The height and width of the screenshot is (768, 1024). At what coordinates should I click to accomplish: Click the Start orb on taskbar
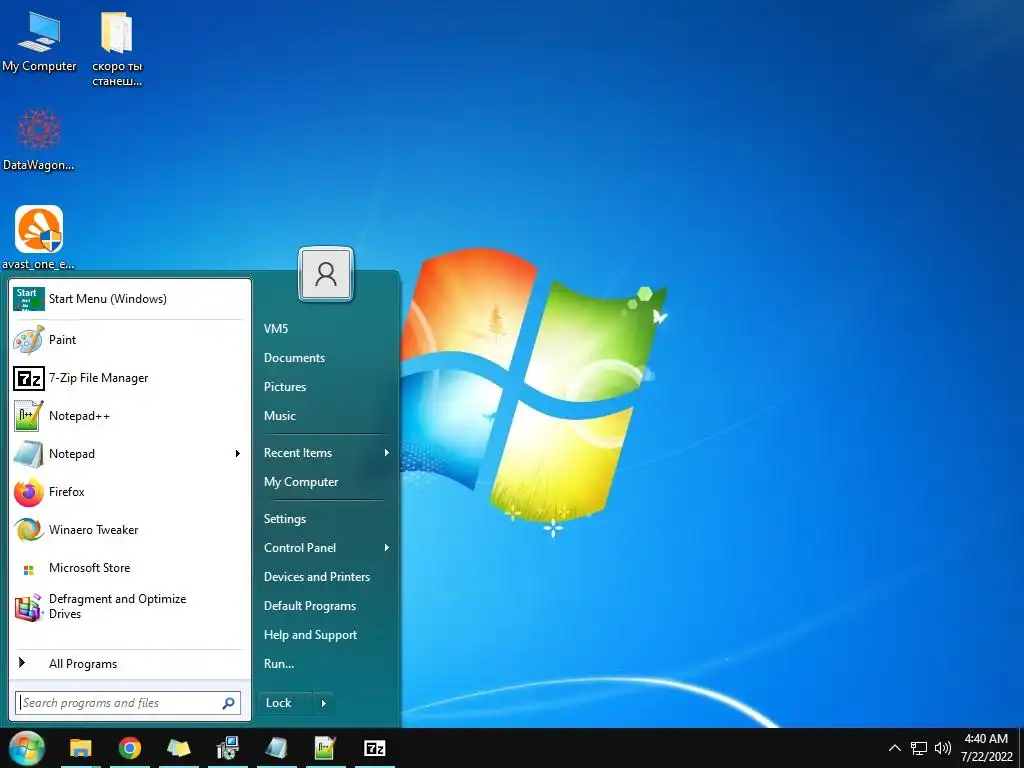click(27, 748)
